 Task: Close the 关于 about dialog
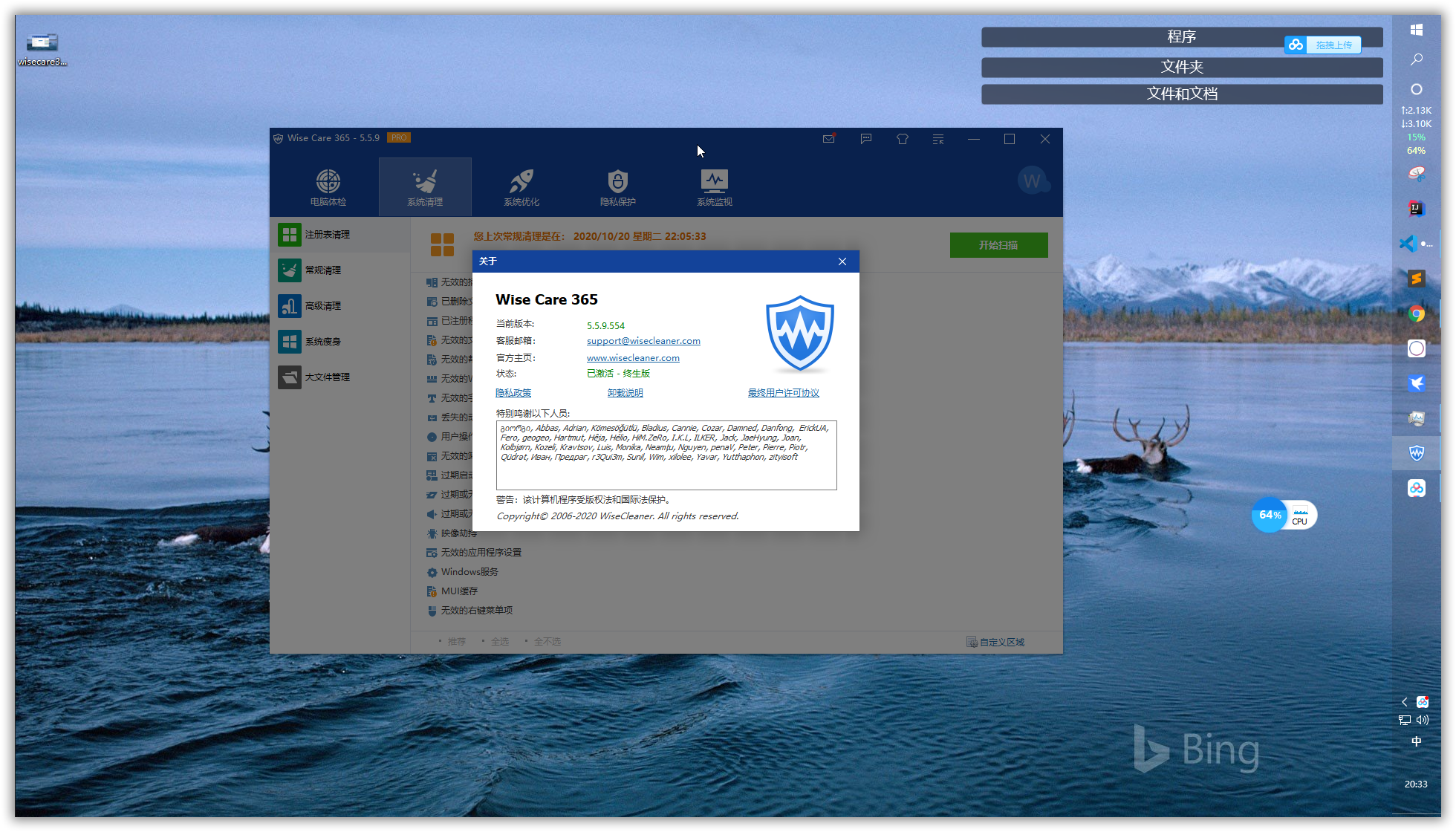[x=842, y=261]
